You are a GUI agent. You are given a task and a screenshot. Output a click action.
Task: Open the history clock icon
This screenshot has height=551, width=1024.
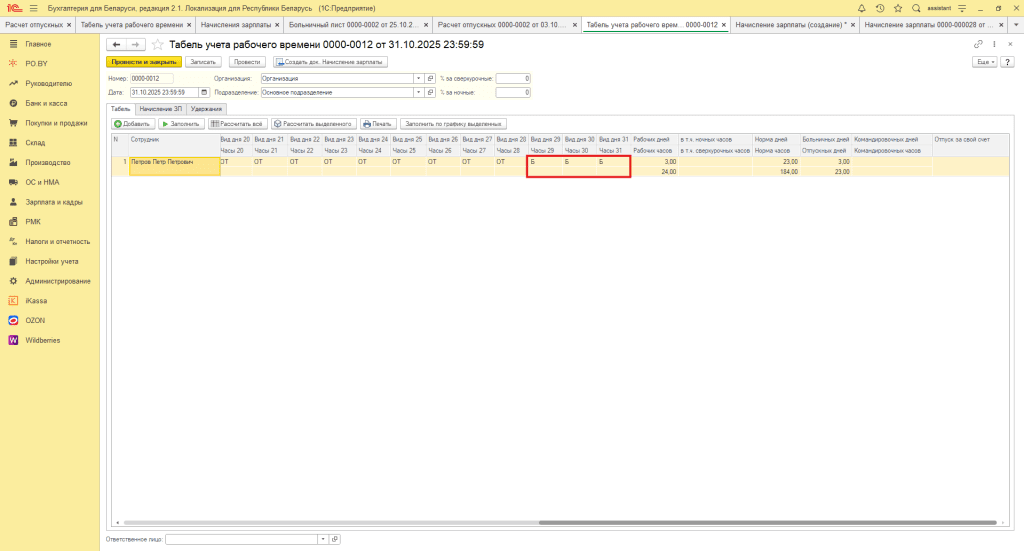coord(879,7)
